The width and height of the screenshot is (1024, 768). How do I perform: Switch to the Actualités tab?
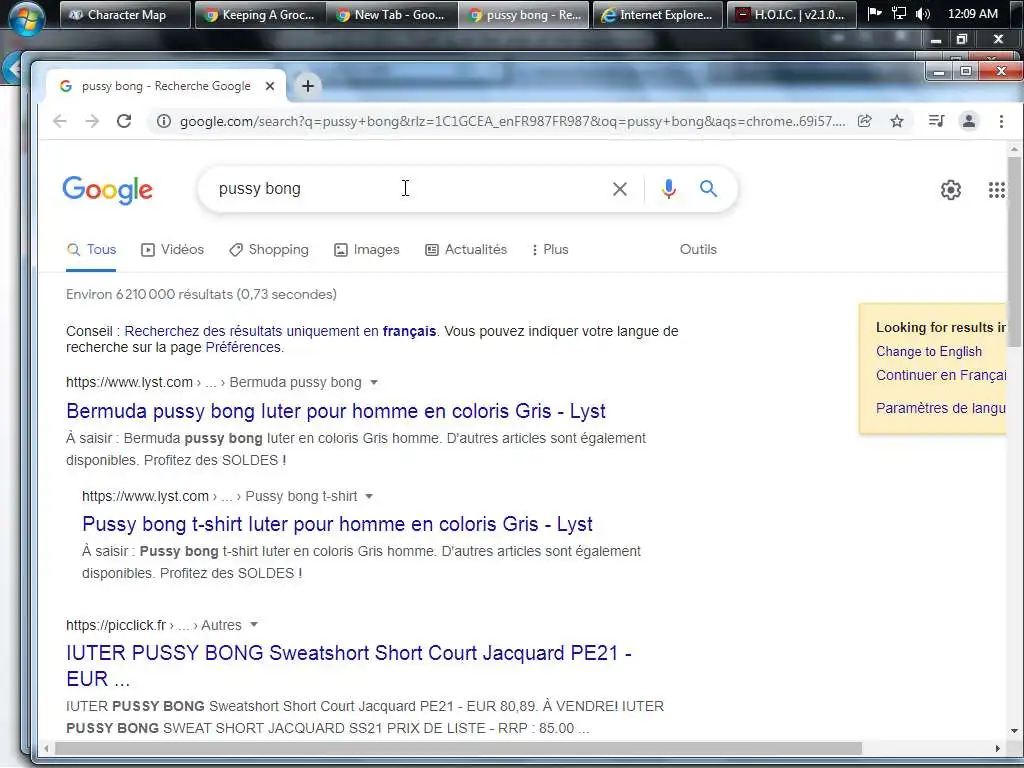coord(466,249)
